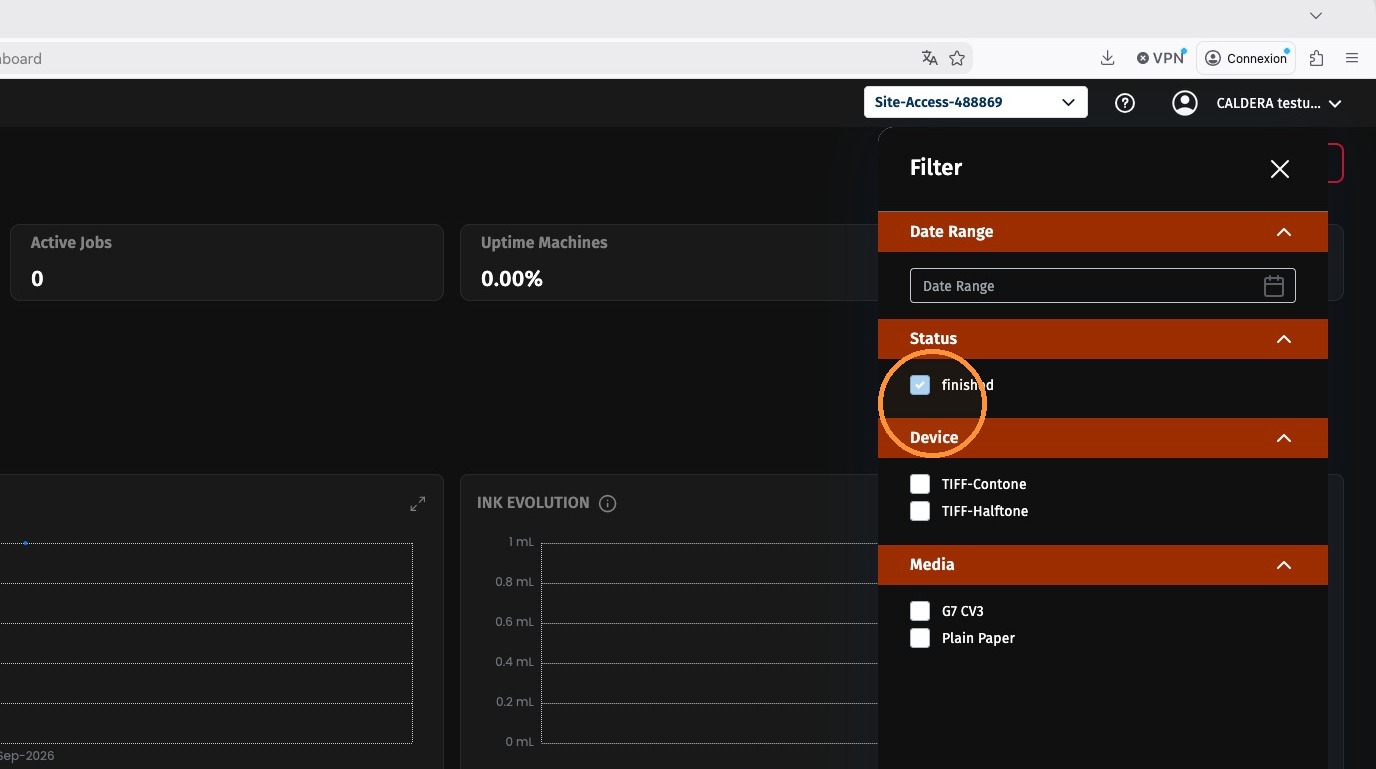Open the browser extensions icon
Screen dimensions: 1376x769
pos(1316,58)
